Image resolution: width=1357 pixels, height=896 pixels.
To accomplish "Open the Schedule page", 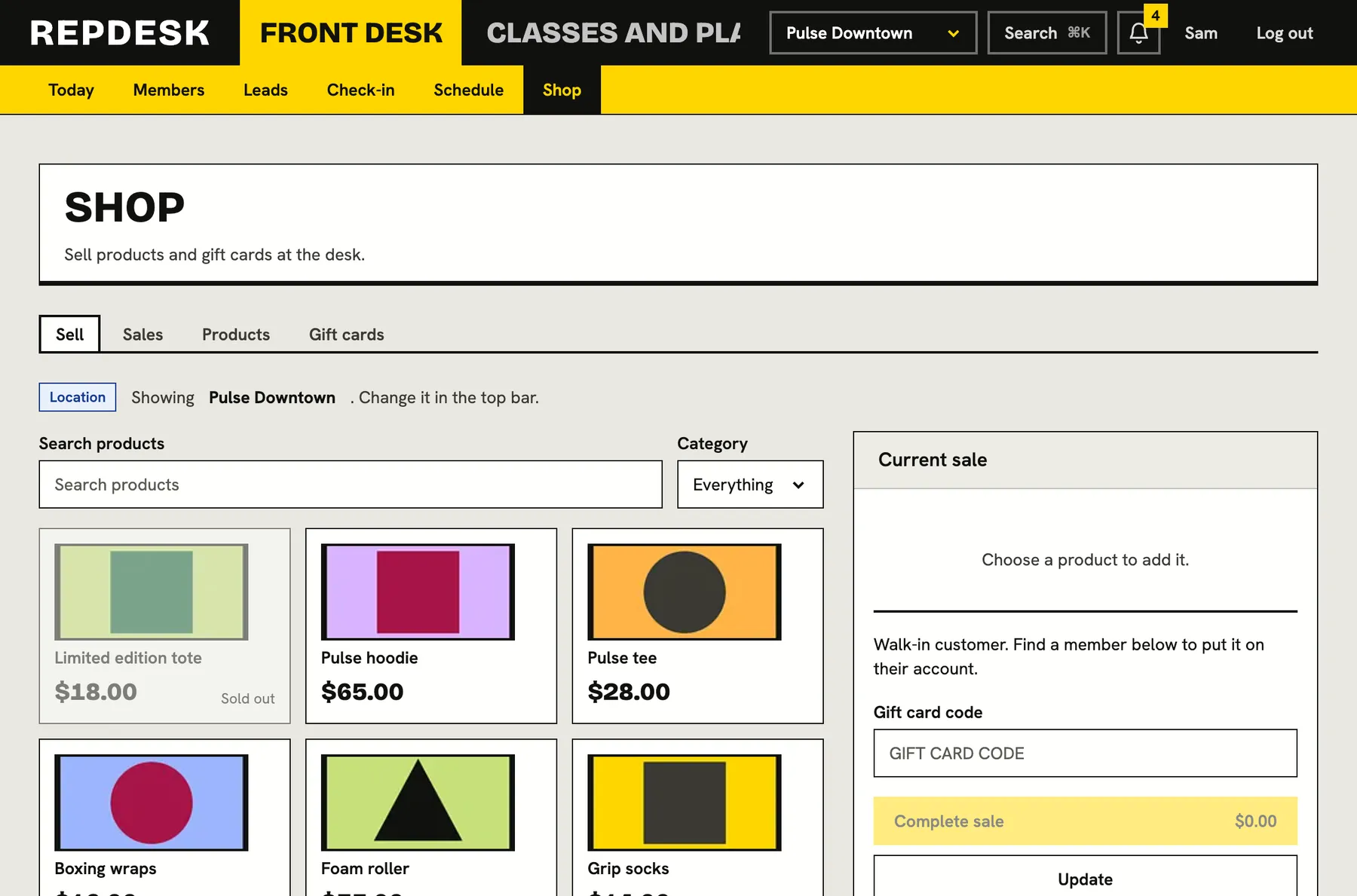I will [468, 90].
